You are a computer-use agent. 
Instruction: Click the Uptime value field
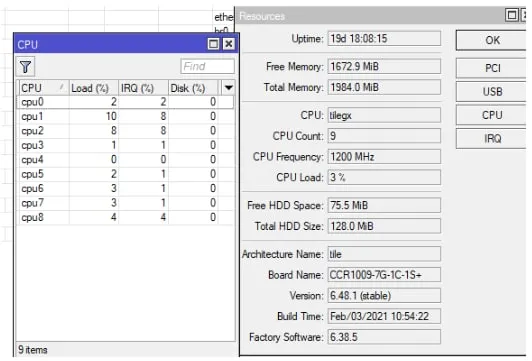click(384, 38)
